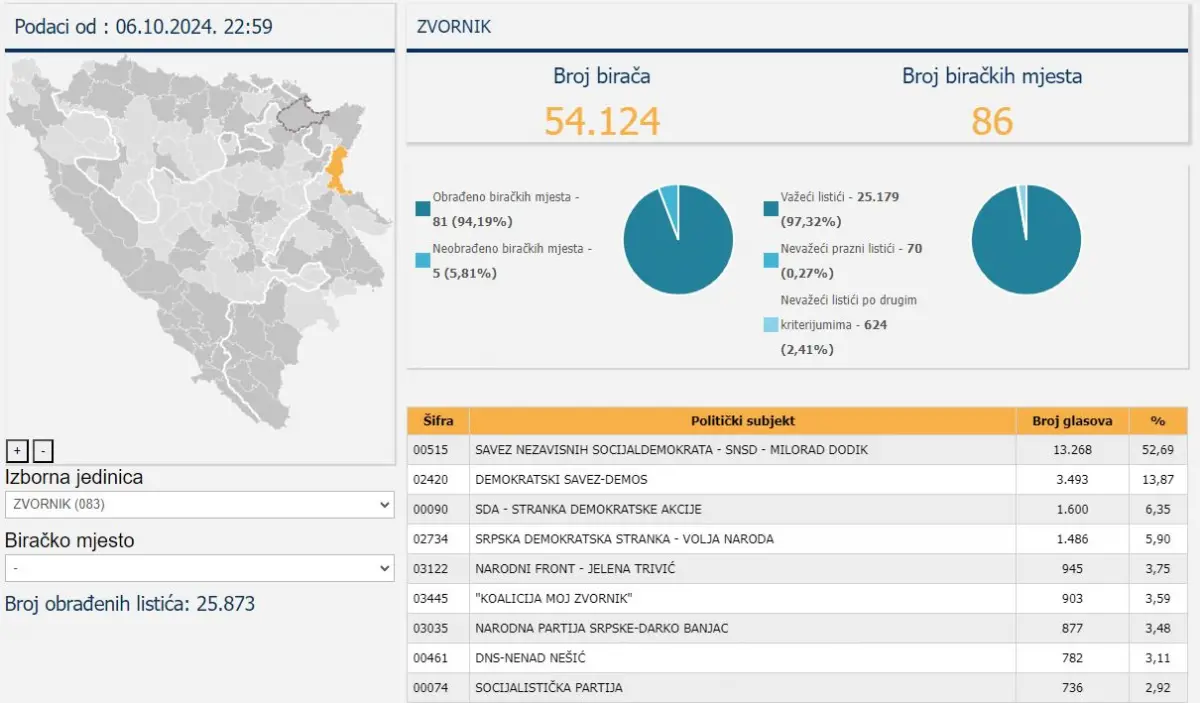Click the Važeći listići legend swatch
The image size is (1200, 703).
[x=771, y=209]
